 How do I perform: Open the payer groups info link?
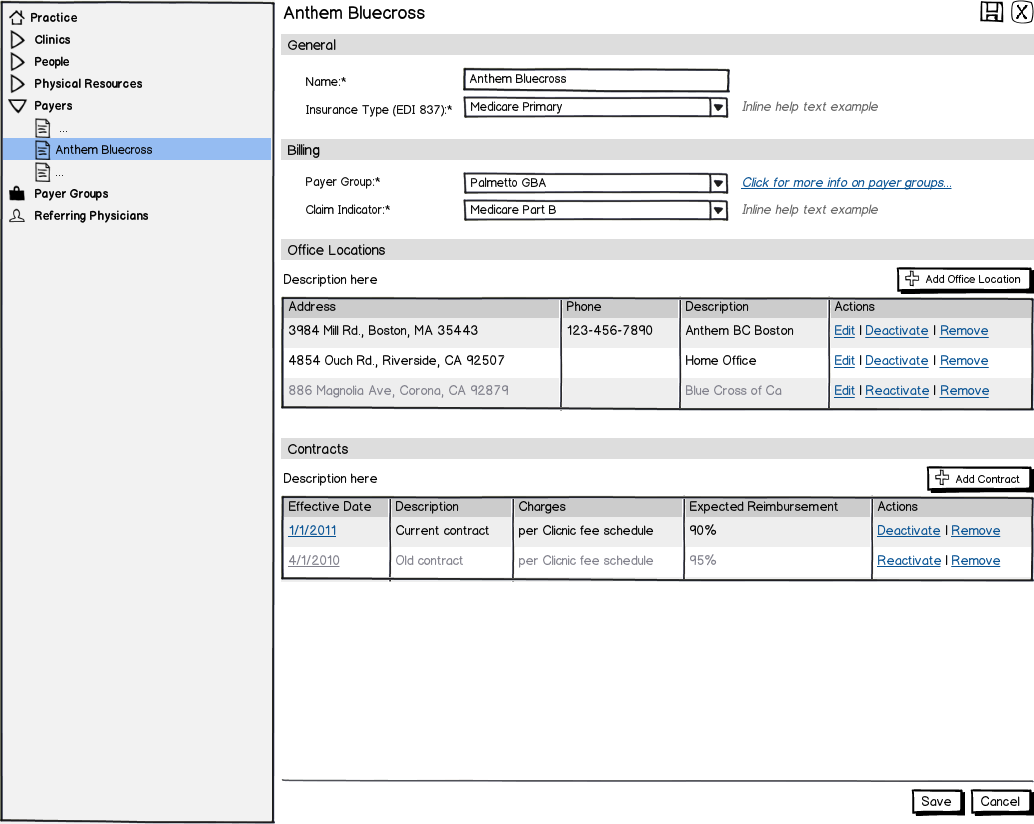tap(846, 183)
